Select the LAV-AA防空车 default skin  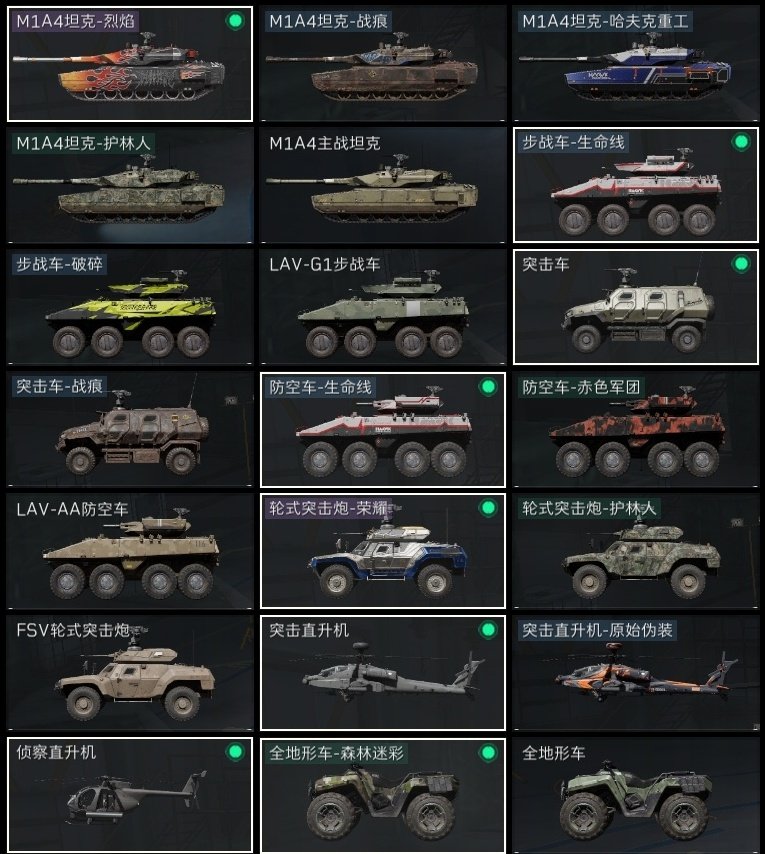pos(130,551)
